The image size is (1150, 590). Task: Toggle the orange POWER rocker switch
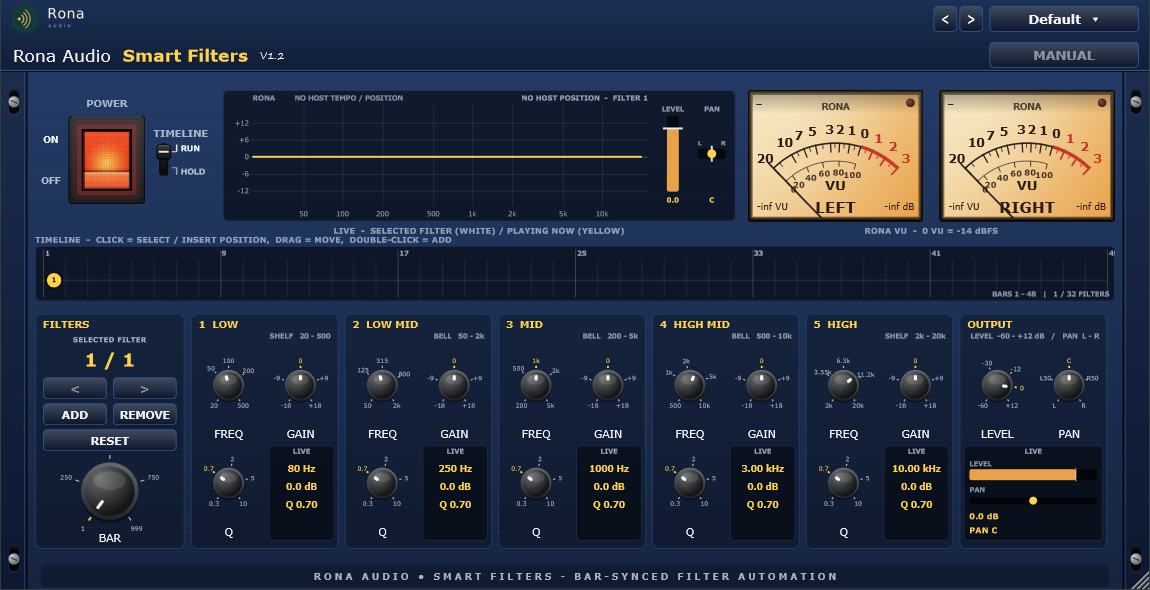pyautogui.click(x=107, y=159)
